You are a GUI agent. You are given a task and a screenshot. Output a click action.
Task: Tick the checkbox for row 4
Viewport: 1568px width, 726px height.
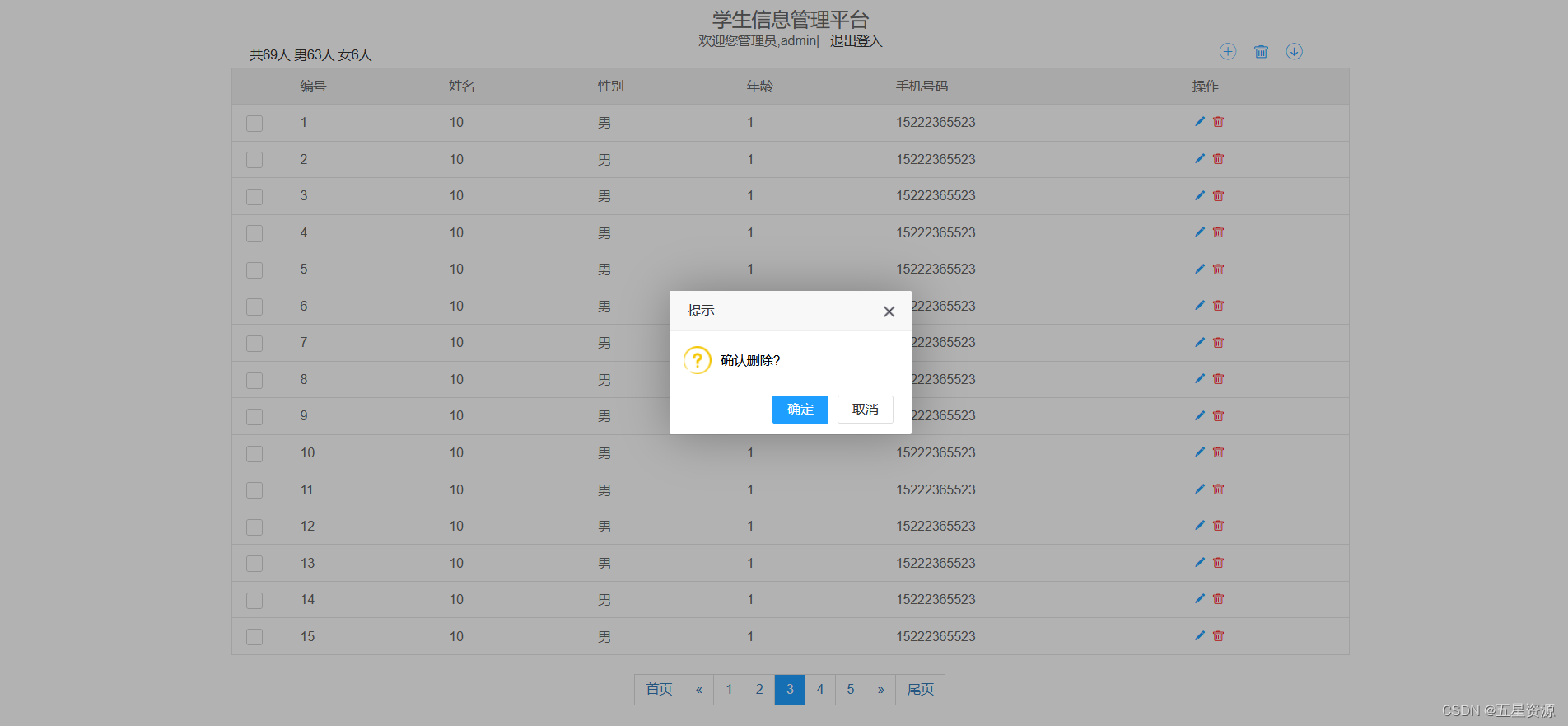(x=254, y=233)
